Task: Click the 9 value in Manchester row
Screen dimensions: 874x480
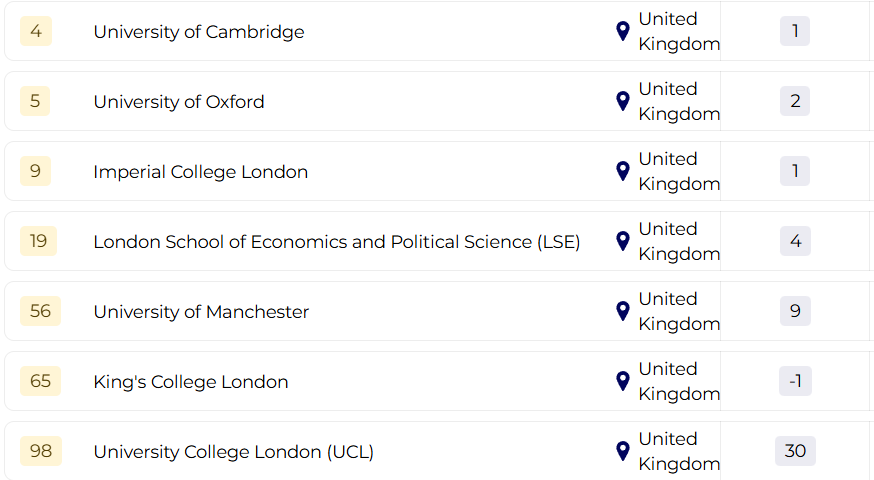Action: pyautogui.click(x=795, y=311)
